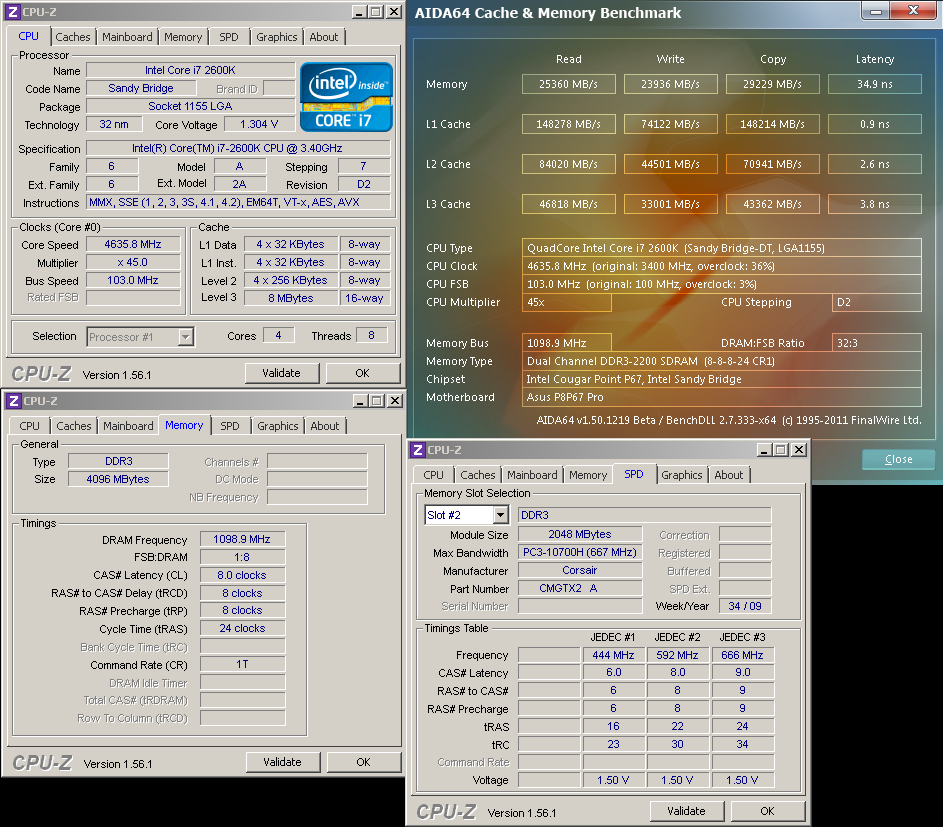The image size is (943, 827).
Task: Select SPD tab in the memory-timings CPU-Z window
Action: pos(230,426)
